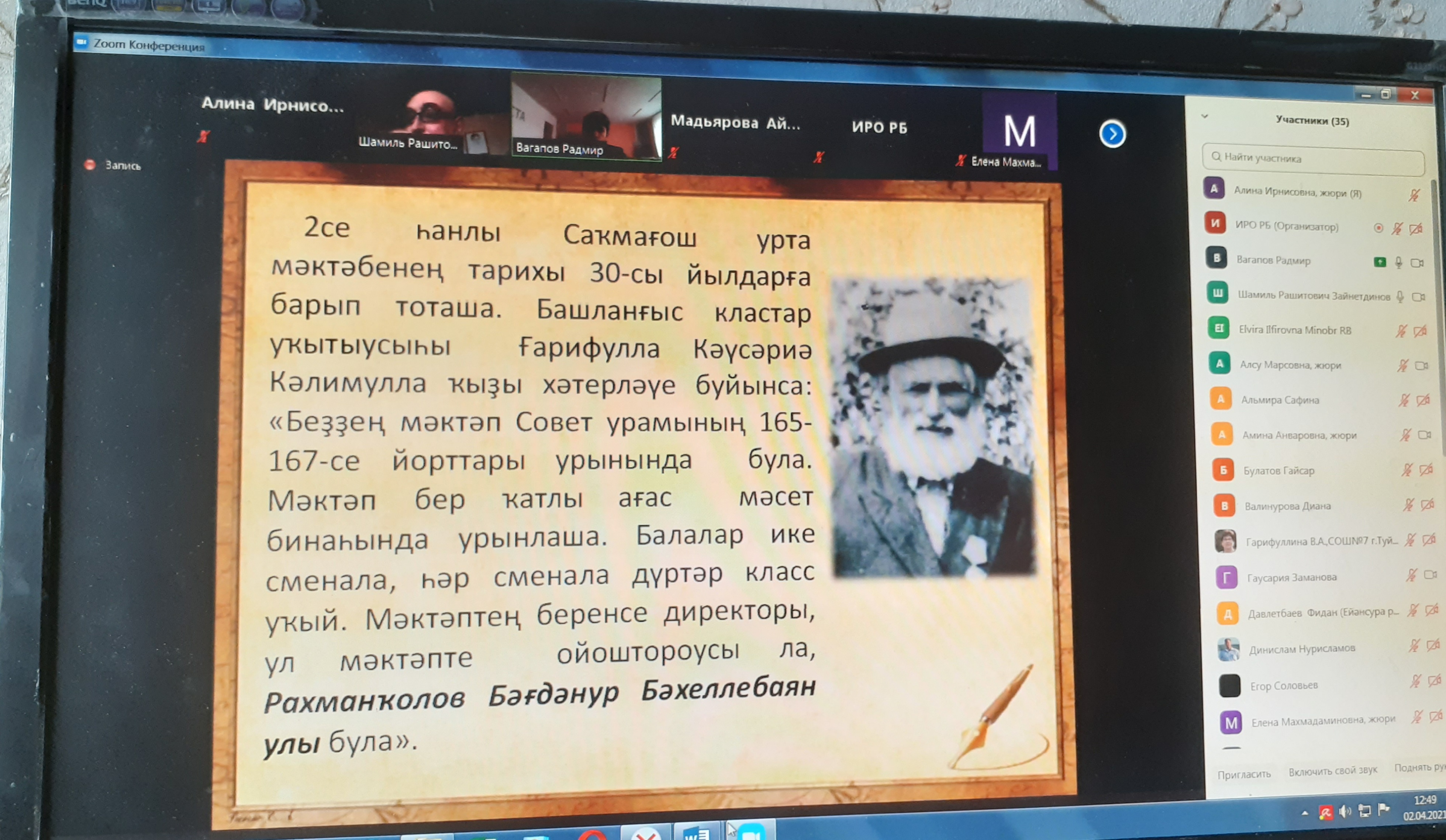Click the muted mic icon for Алина Ирнисовна
The width and height of the screenshot is (1446, 840).
(1414, 195)
